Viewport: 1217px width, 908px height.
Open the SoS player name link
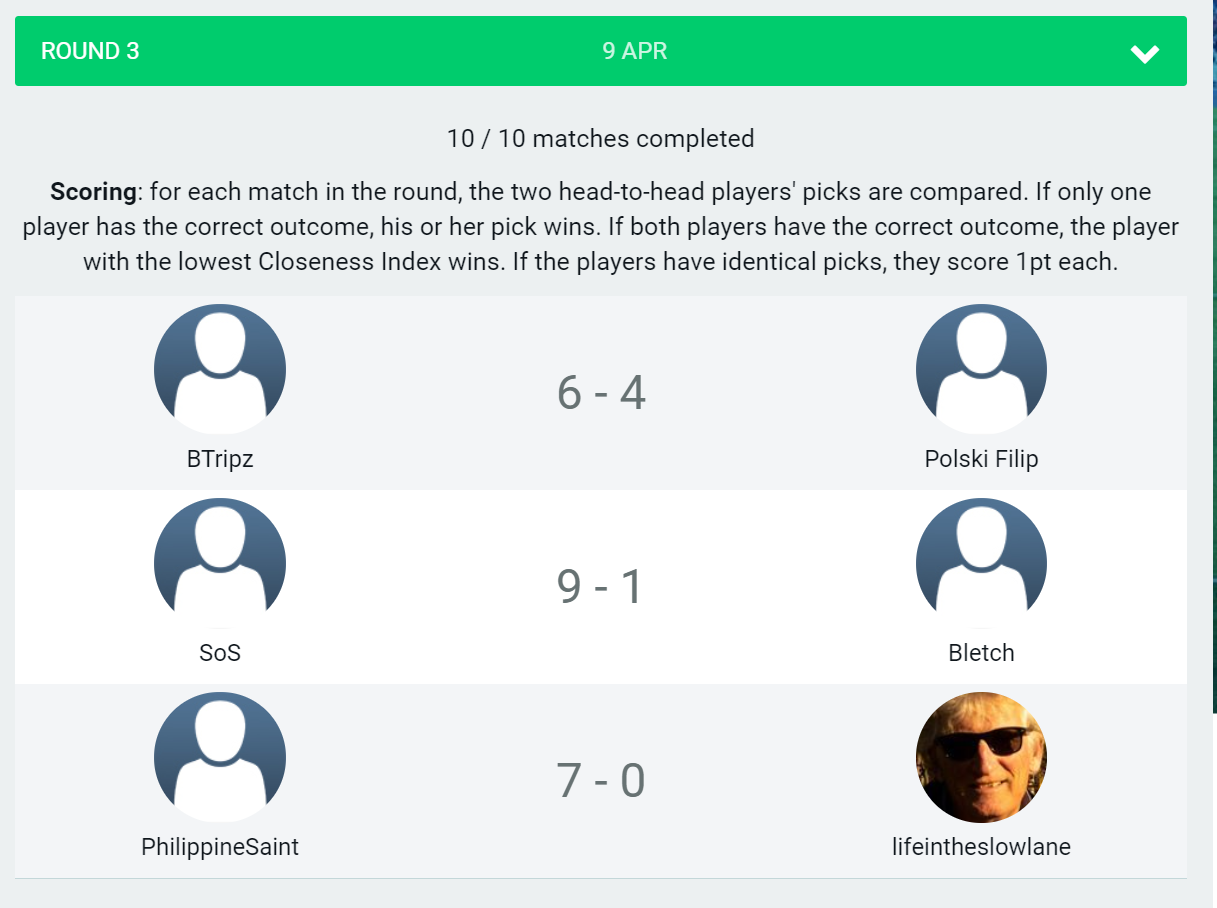(220, 653)
